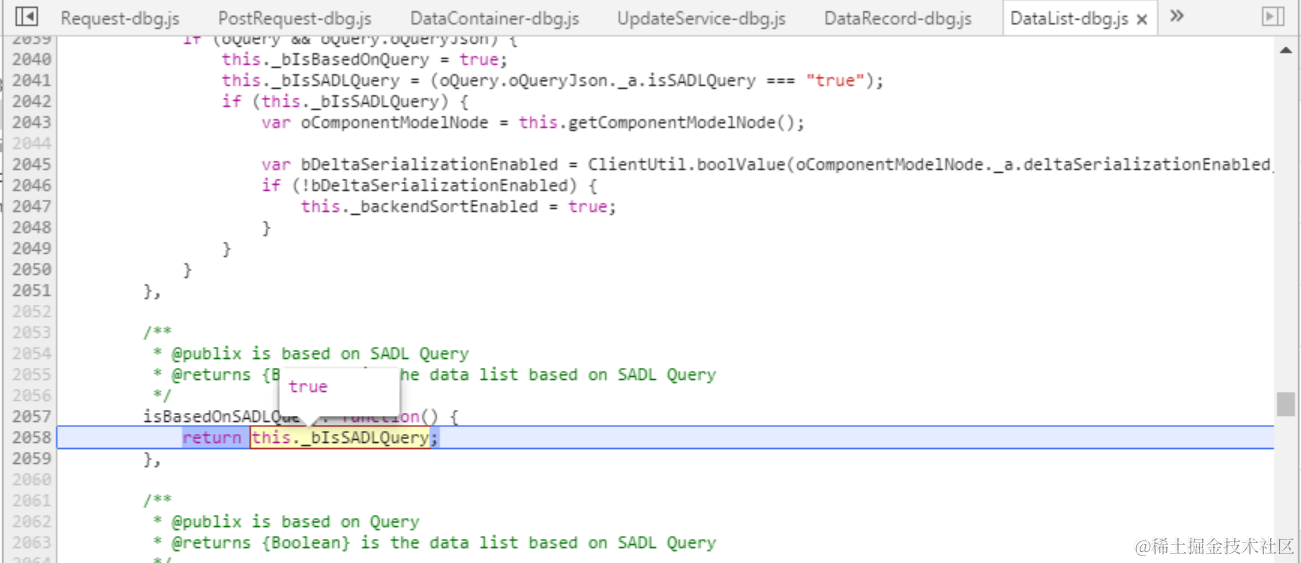
Task: Close the DataList-dbg.js tab
Action: (x=1142, y=19)
